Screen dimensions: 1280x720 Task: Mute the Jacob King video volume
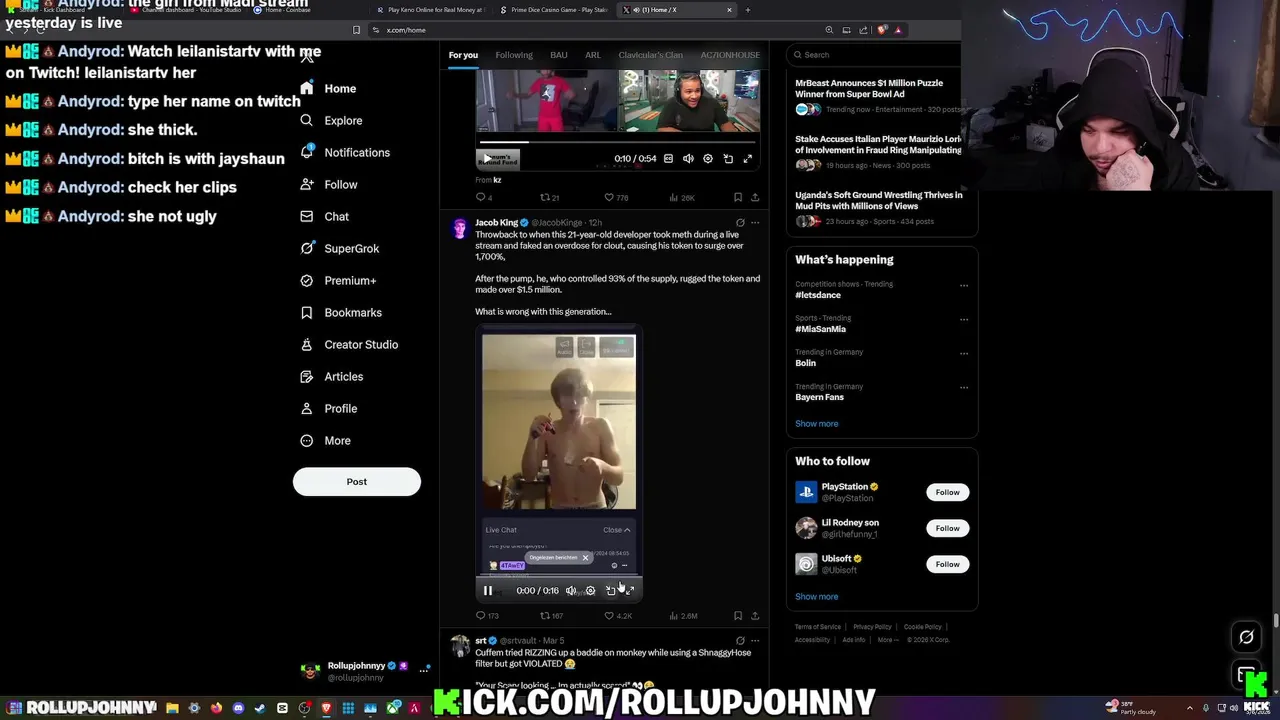tap(571, 591)
